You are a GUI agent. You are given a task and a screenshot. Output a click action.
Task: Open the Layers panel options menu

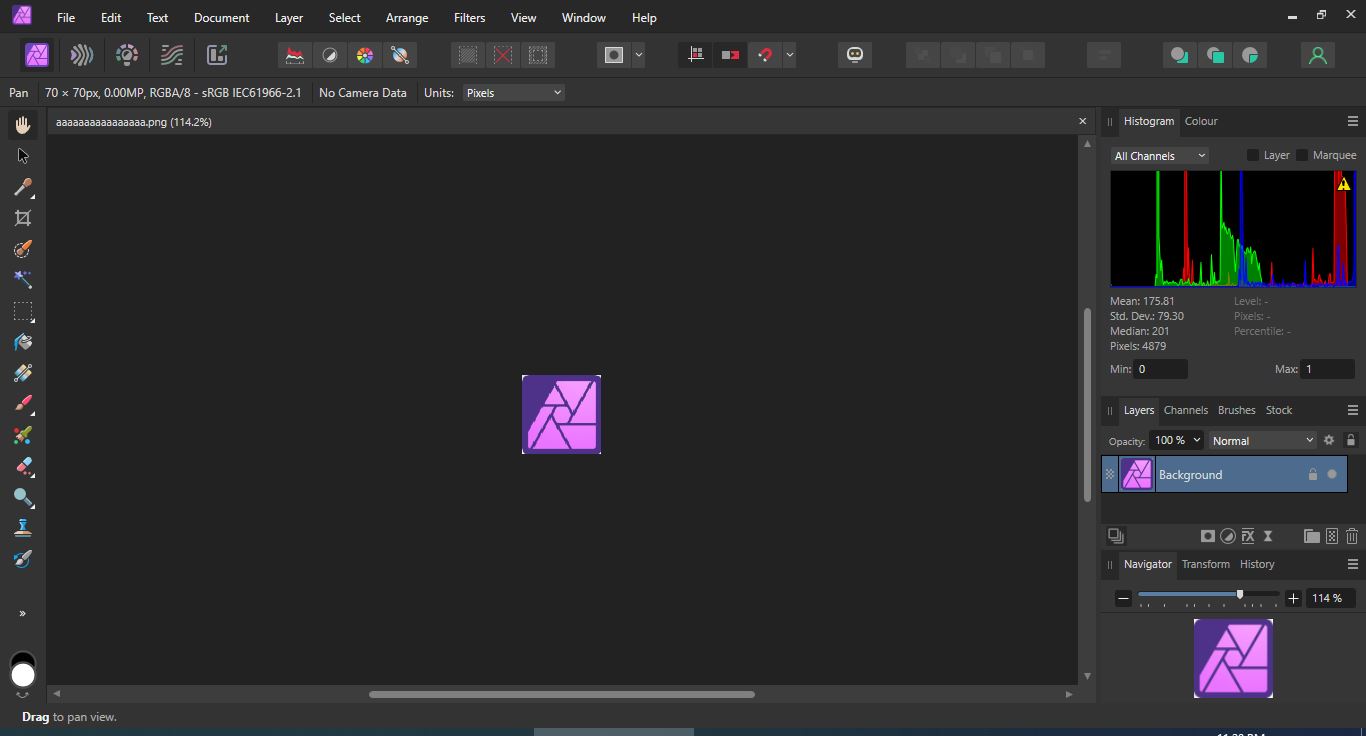click(1353, 410)
